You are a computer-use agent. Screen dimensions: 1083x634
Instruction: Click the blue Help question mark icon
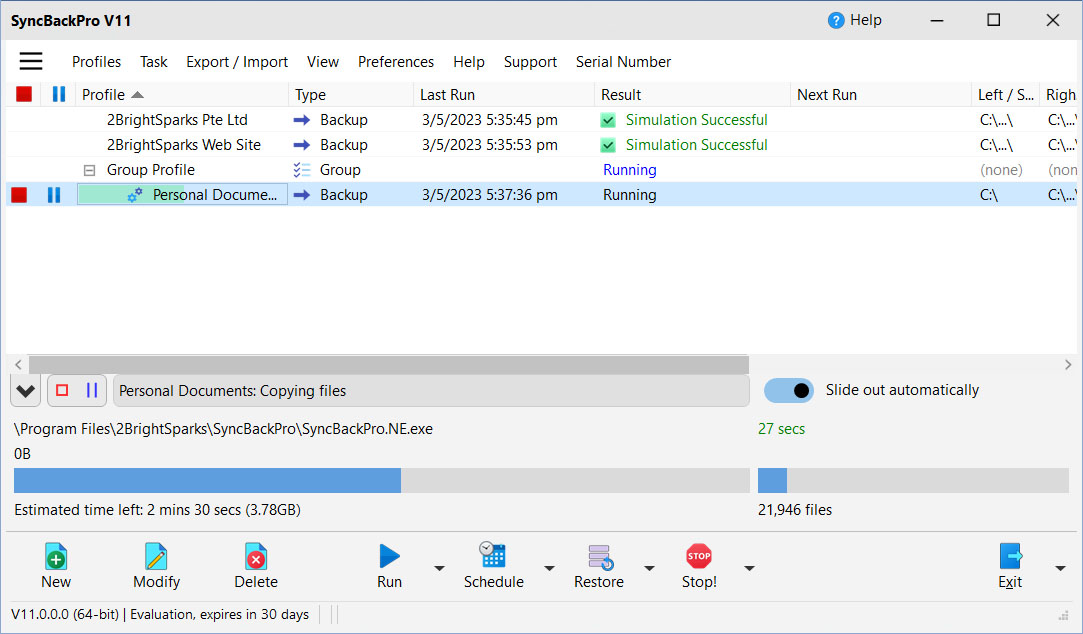coord(836,21)
